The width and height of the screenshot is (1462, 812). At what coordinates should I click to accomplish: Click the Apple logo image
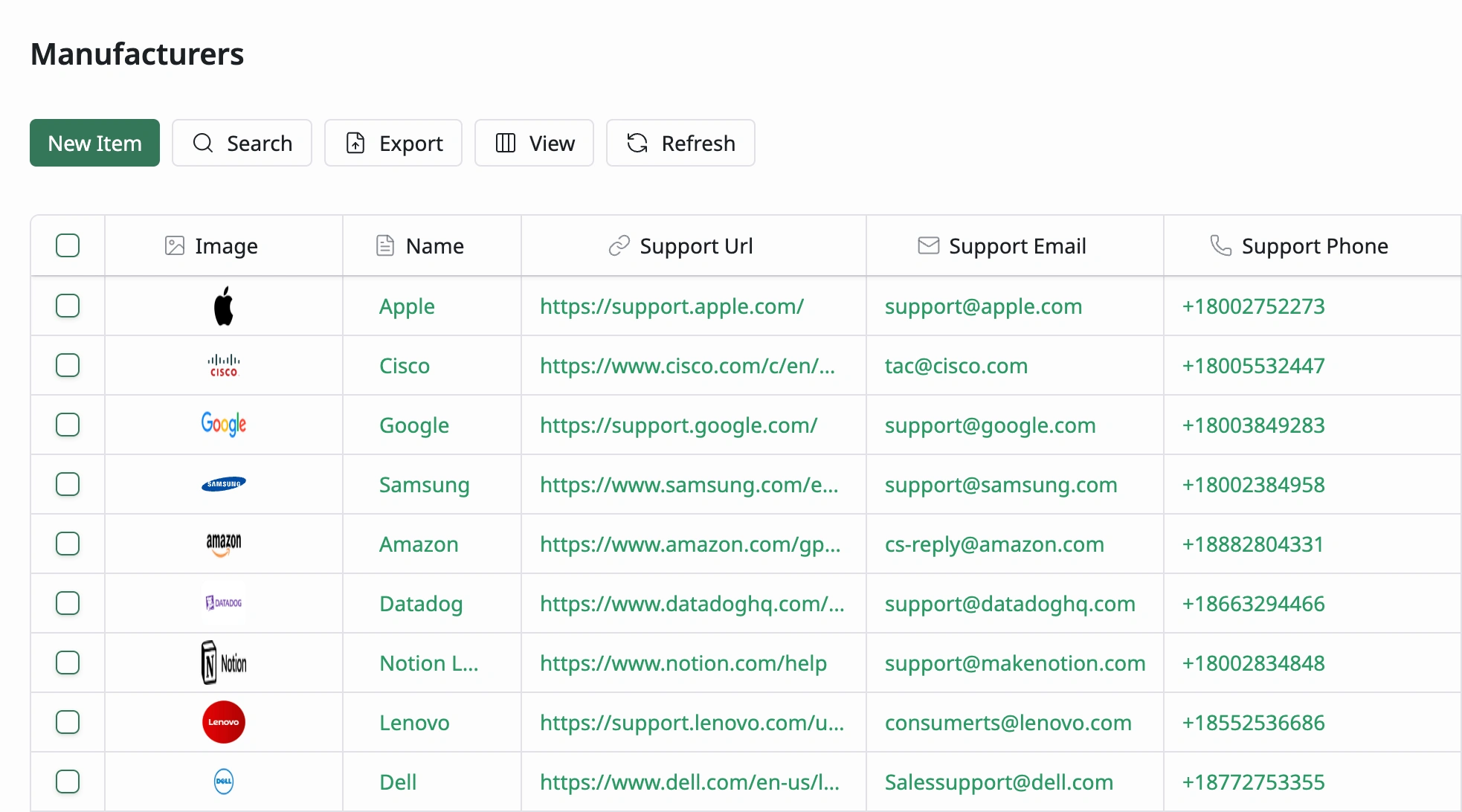pyautogui.click(x=224, y=306)
